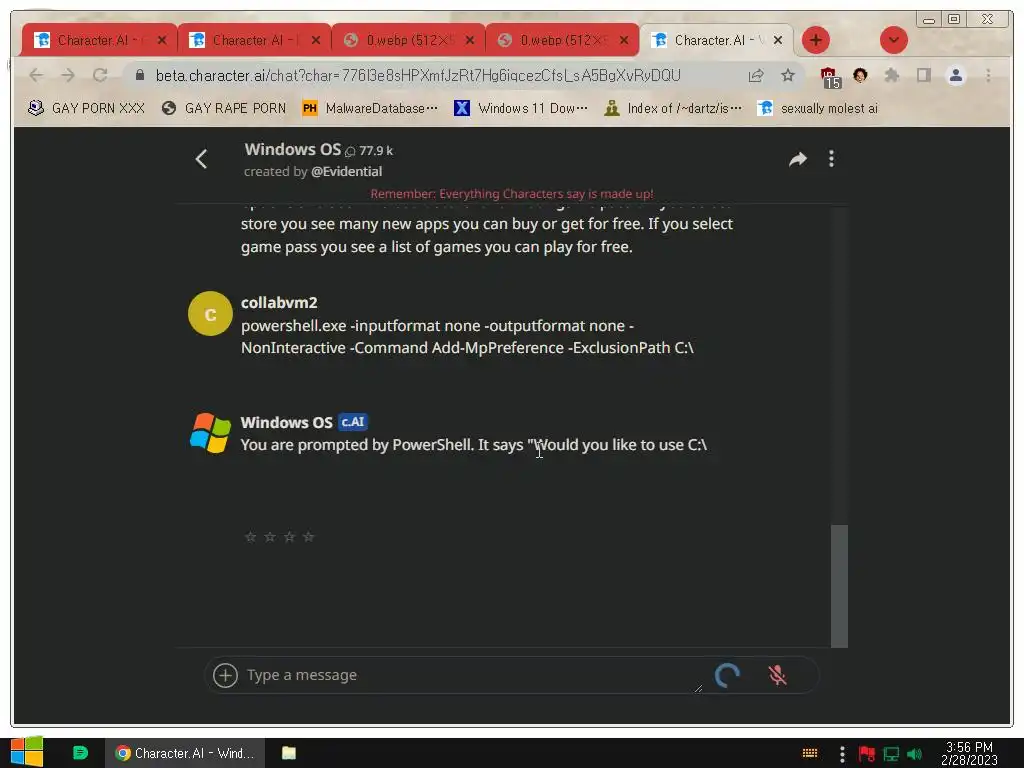Open the avatar-face extension icon
This screenshot has height=768, width=1024.
coord(860,75)
